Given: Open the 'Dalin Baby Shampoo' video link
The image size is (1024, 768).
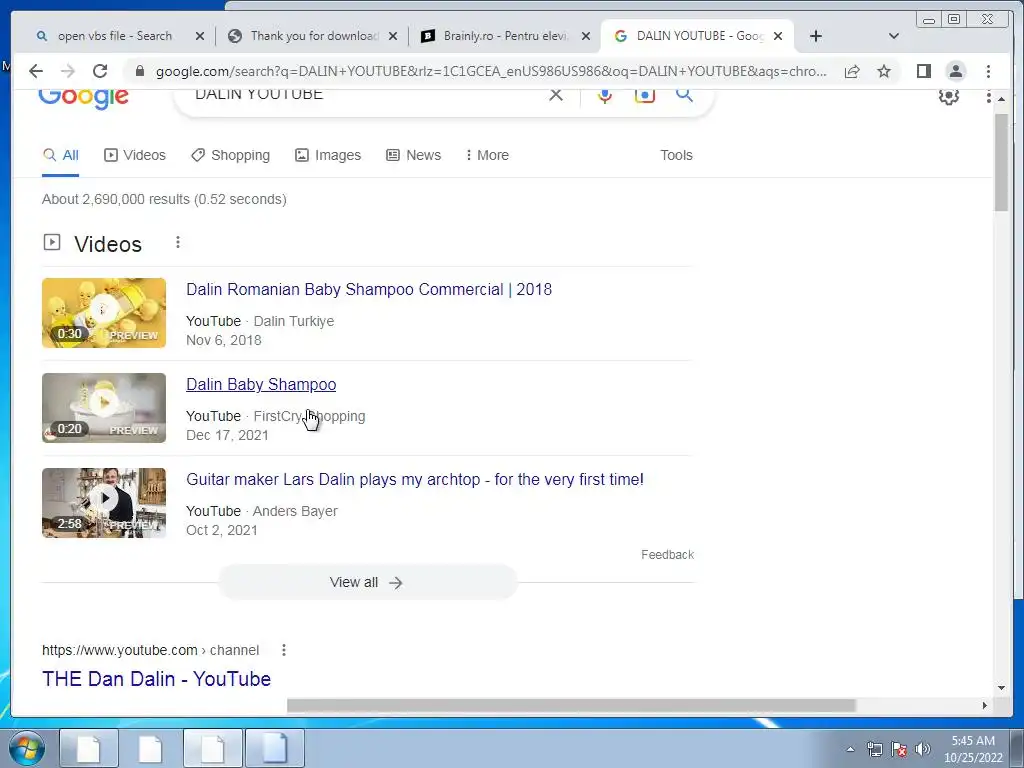Looking at the screenshot, I should point(261,385).
